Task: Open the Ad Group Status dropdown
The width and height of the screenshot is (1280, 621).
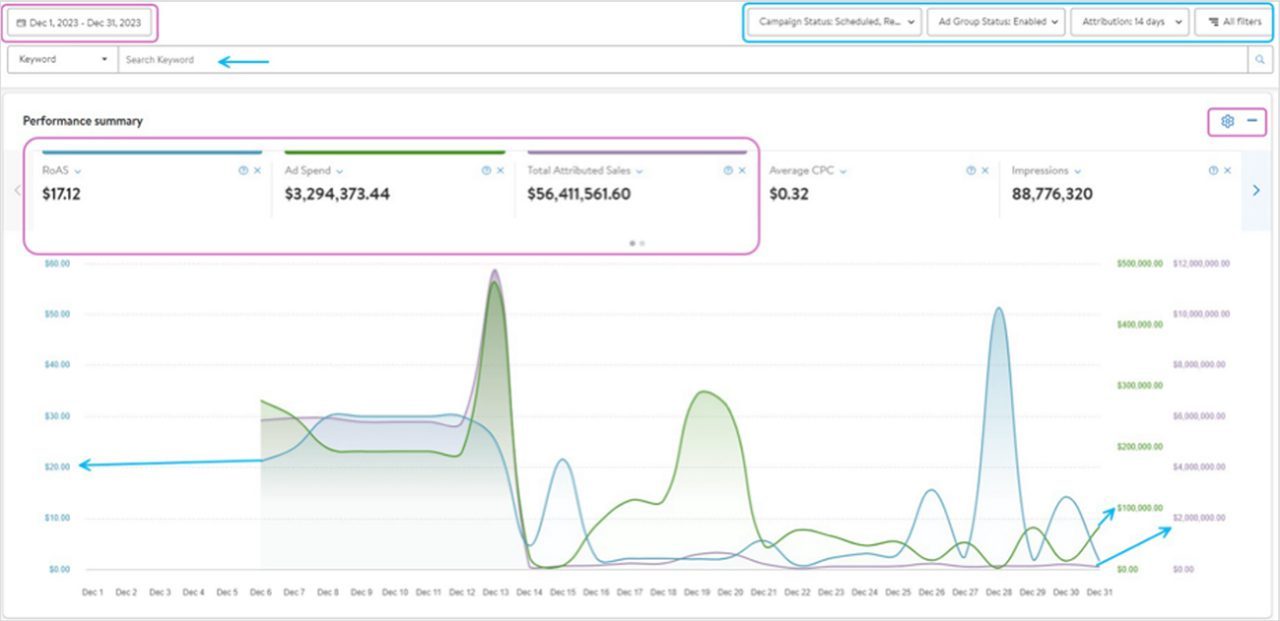Action: click(993, 22)
